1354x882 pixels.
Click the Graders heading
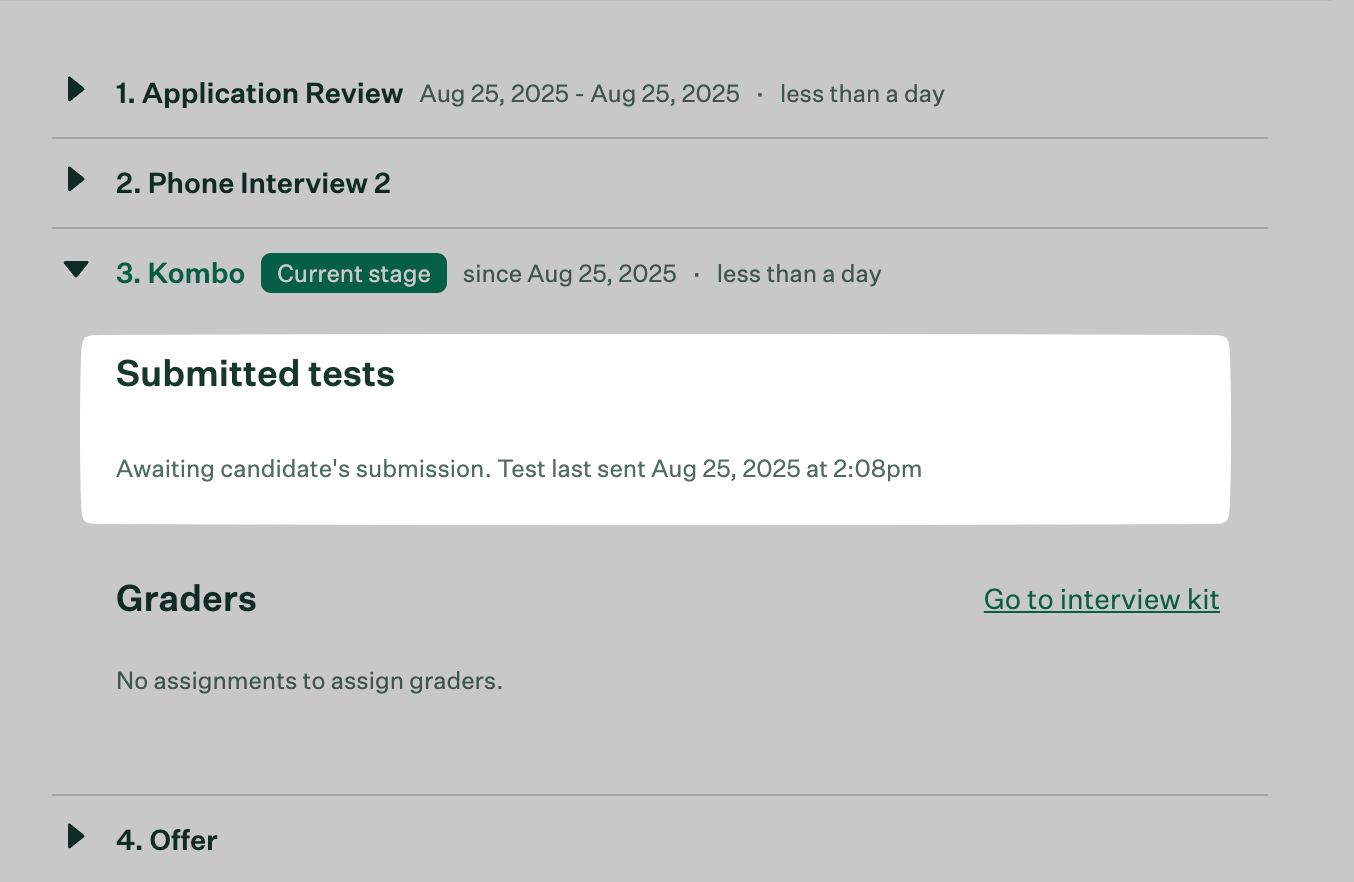186,599
